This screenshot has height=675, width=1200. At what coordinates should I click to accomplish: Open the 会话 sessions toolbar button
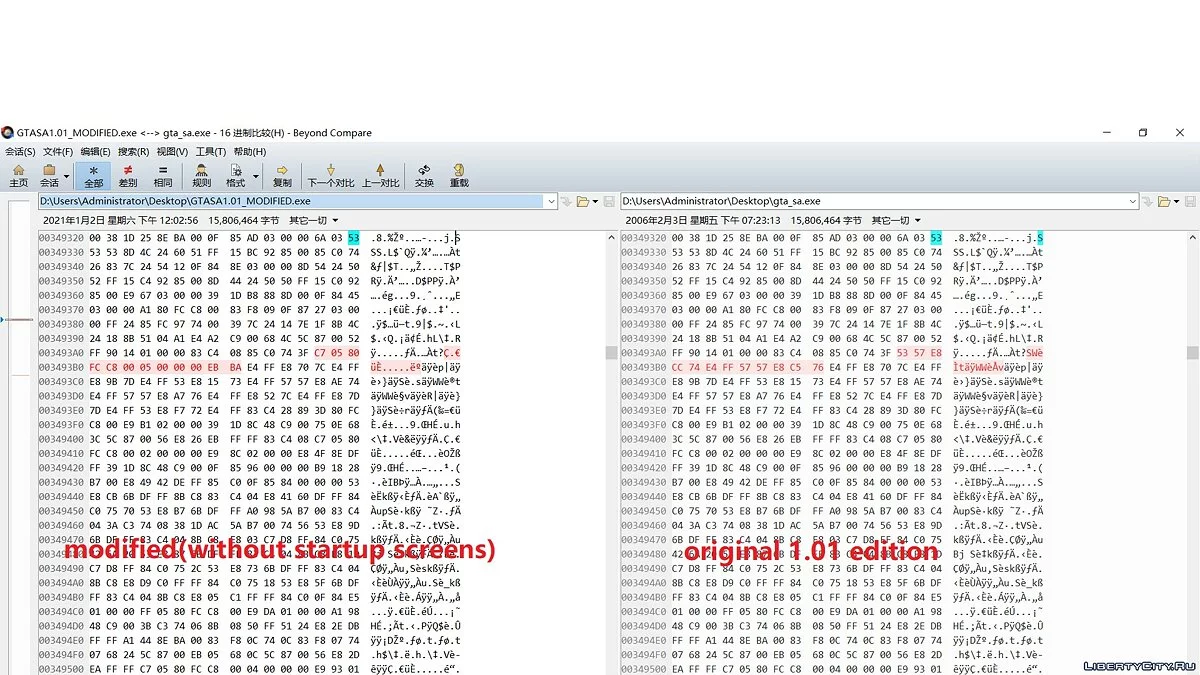tap(49, 175)
